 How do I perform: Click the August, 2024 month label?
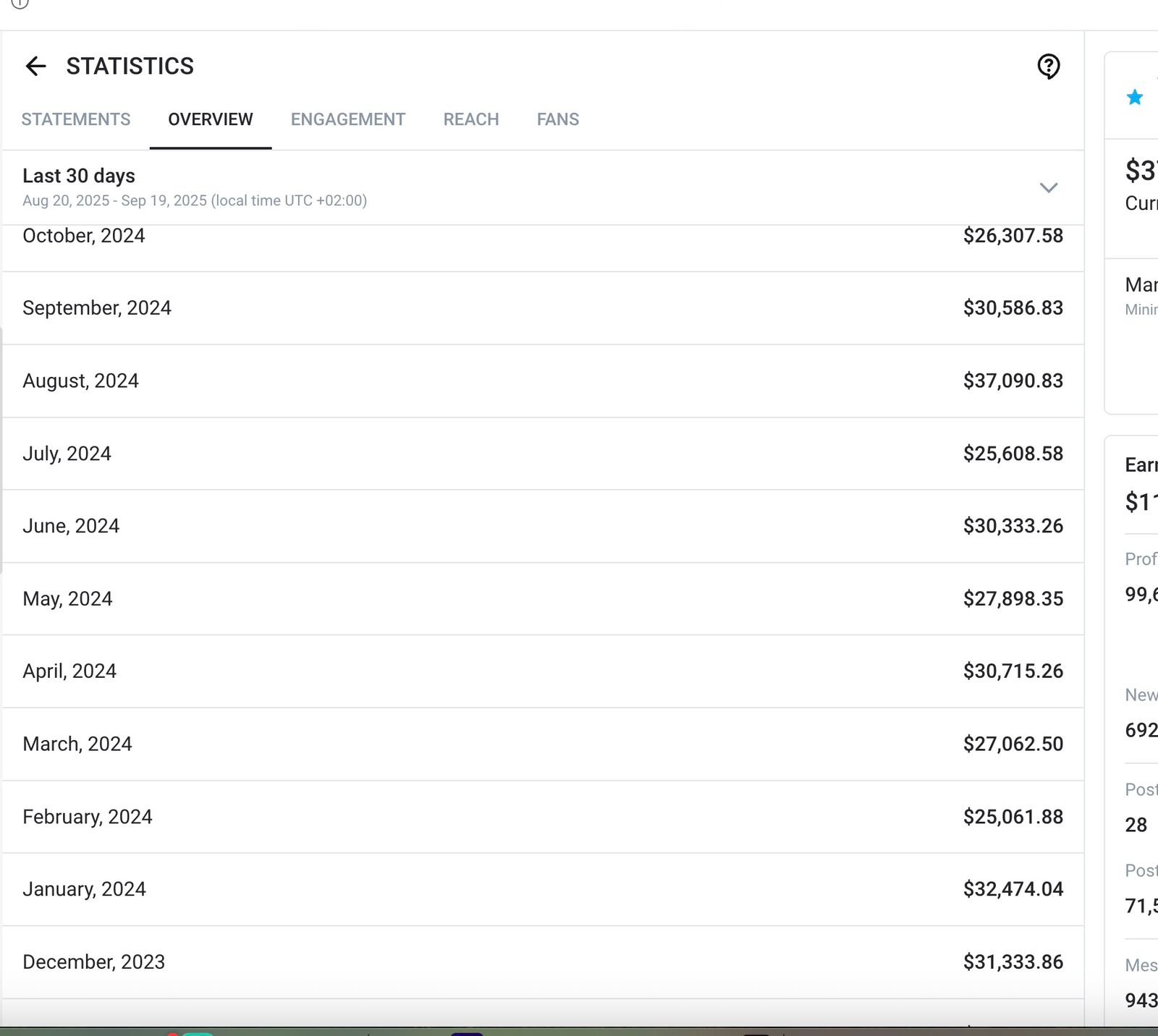tap(80, 381)
